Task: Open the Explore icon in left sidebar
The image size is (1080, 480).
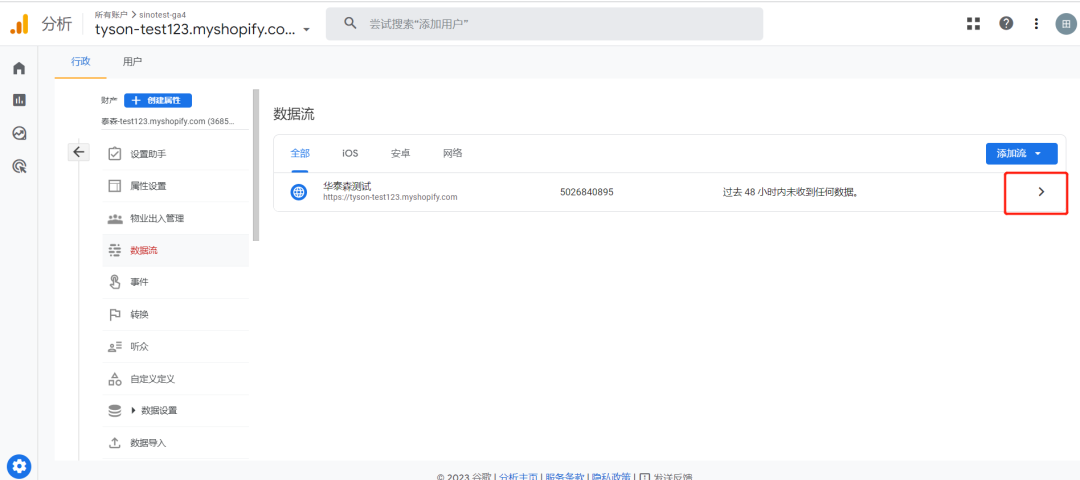Action: point(18,133)
